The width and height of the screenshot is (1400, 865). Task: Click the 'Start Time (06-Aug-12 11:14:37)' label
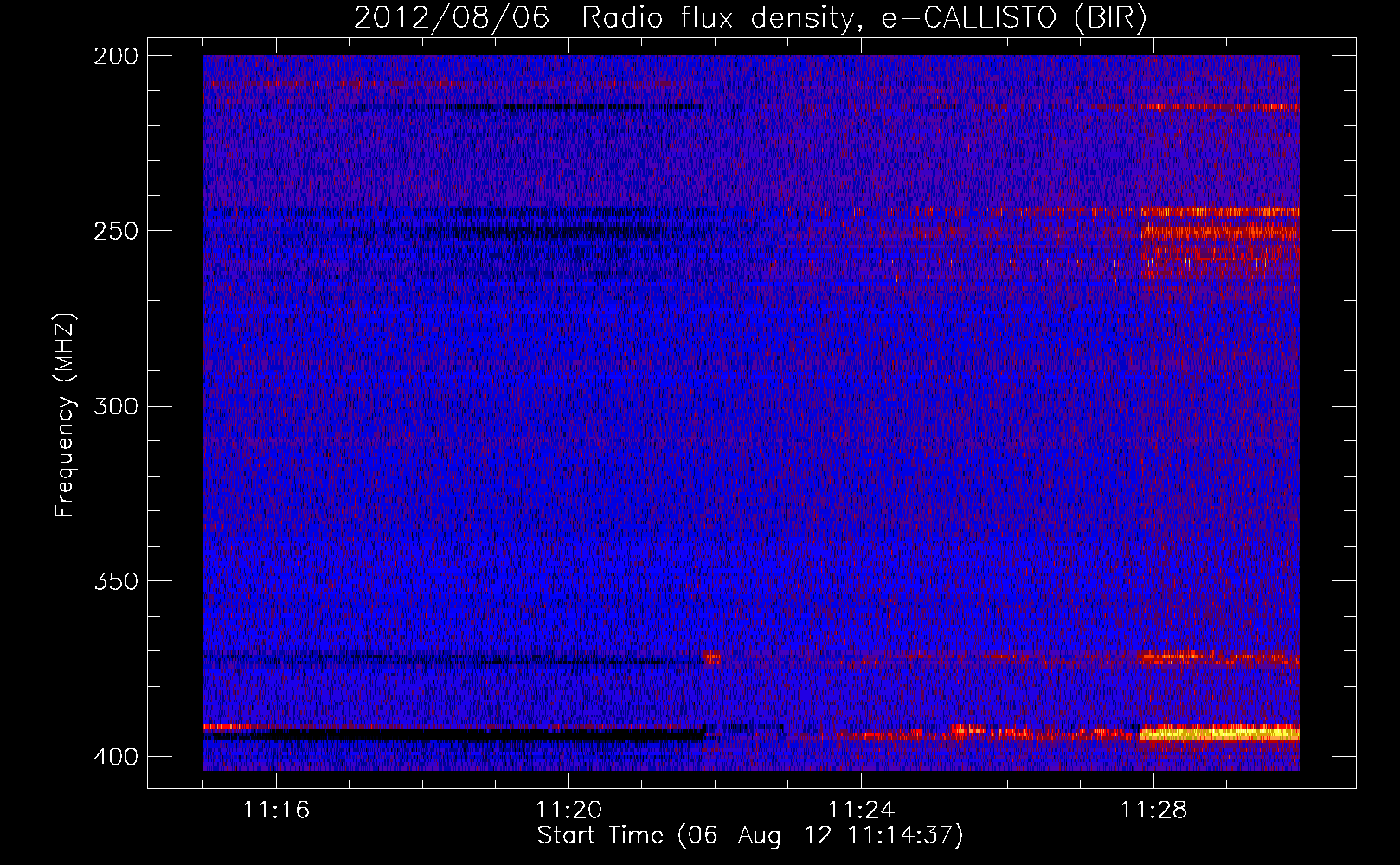[750, 836]
